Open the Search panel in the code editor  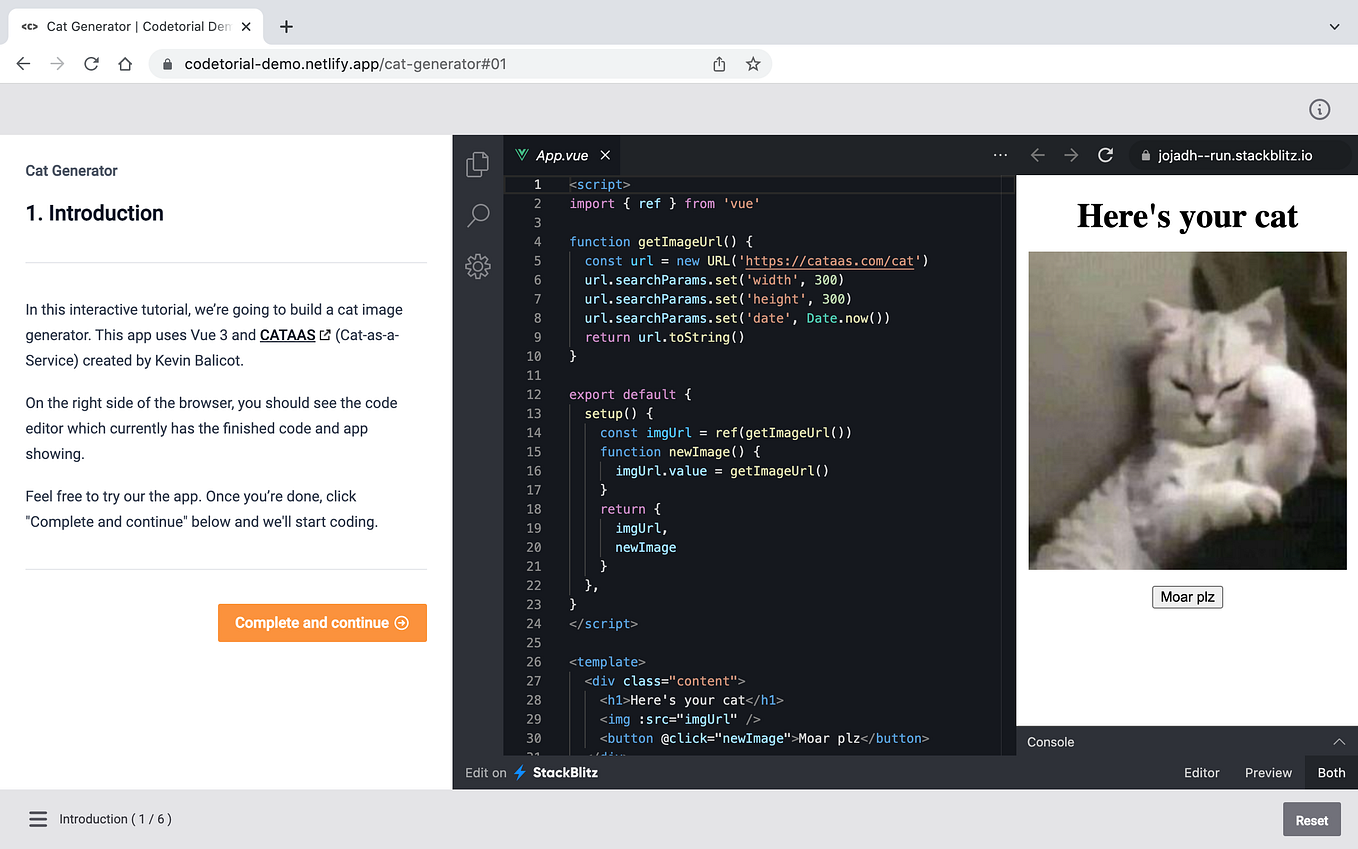pos(478,215)
